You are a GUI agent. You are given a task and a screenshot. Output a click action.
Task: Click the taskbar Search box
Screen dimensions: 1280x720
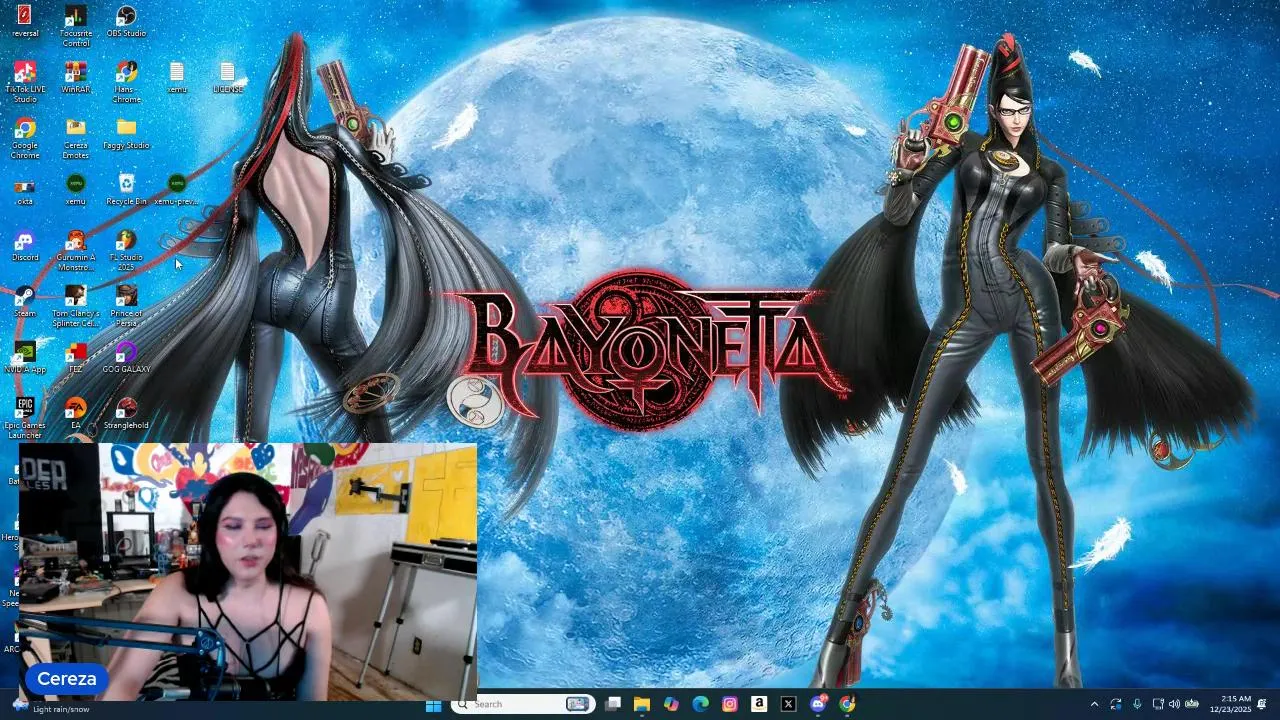[x=523, y=704]
